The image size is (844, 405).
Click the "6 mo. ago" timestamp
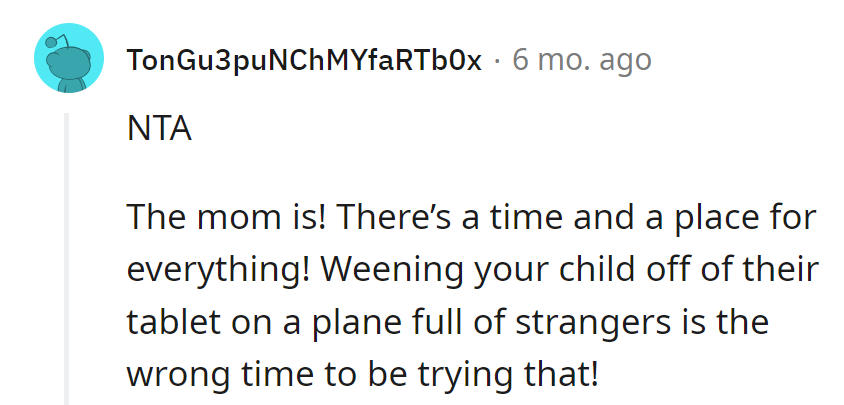tap(581, 61)
